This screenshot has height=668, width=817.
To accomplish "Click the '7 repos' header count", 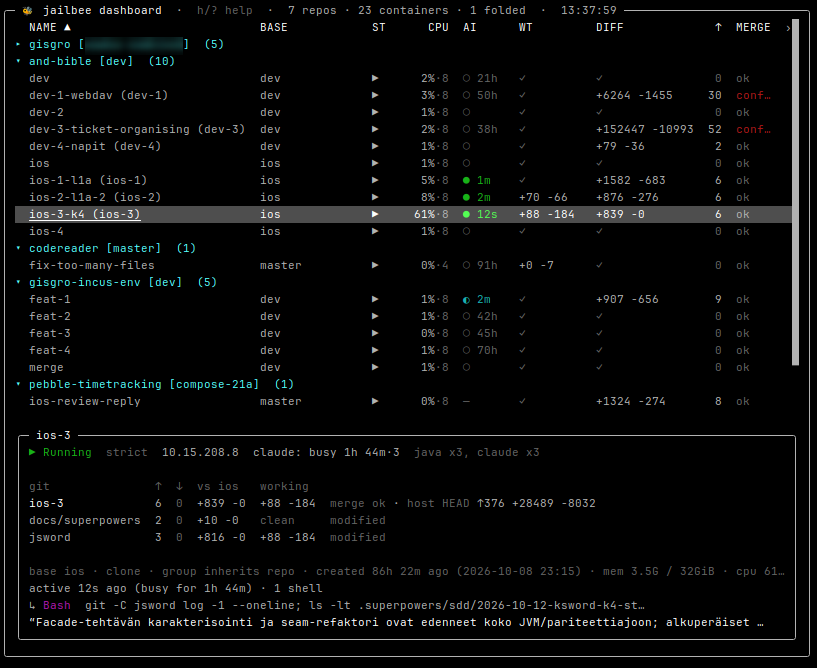I will point(312,10).
